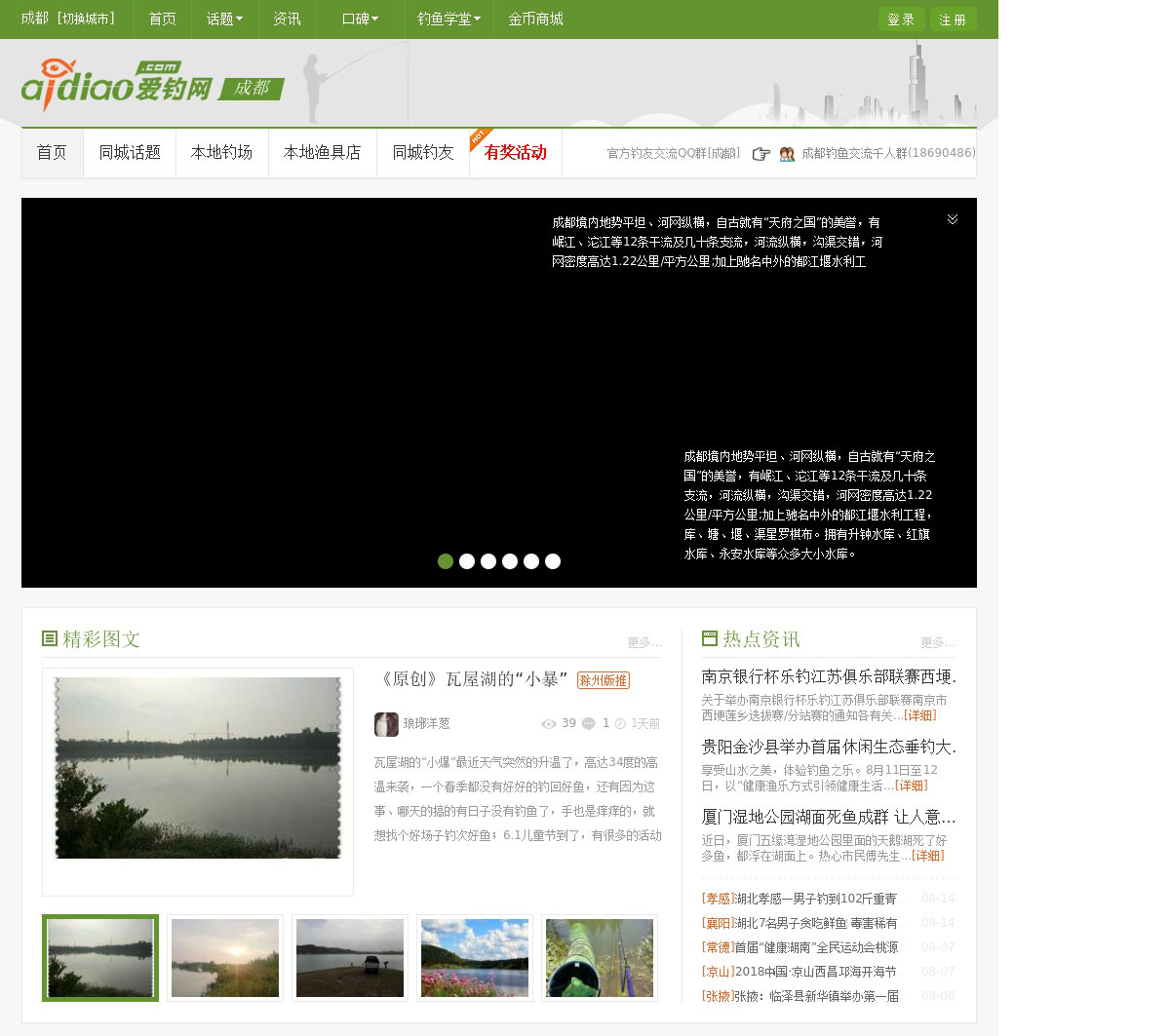The height and width of the screenshot is (1036, 1170).
Task: Switch to 本地钓场 tab
Action: [x=221, y=152]
